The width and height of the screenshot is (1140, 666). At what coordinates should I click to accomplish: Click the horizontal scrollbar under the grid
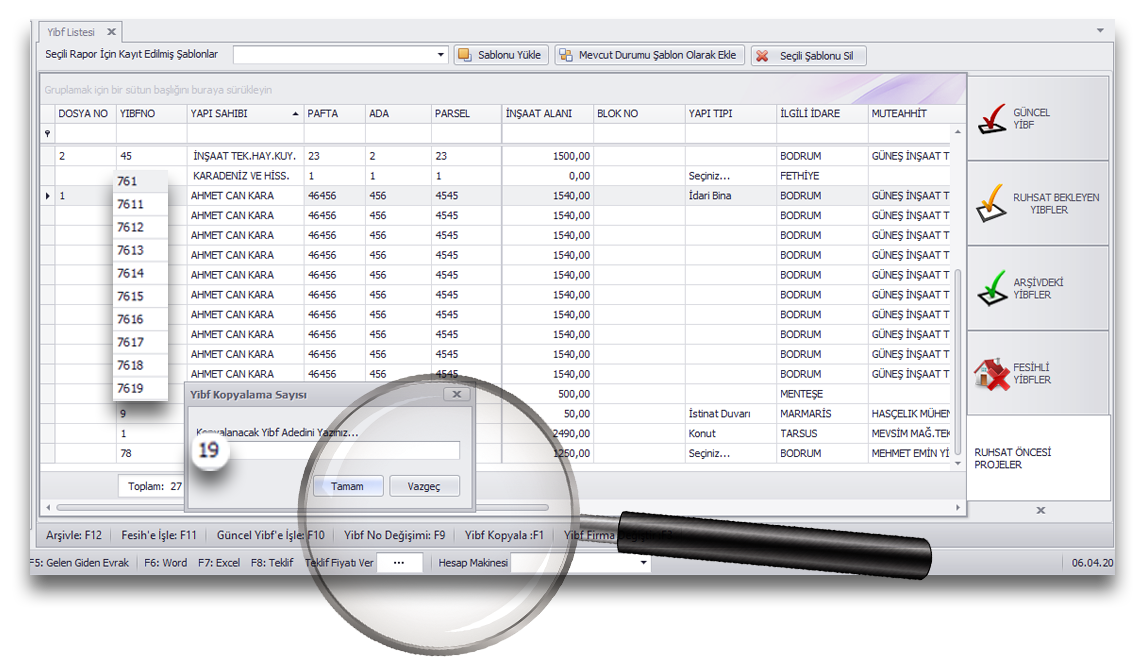click(x=300, y=508)
